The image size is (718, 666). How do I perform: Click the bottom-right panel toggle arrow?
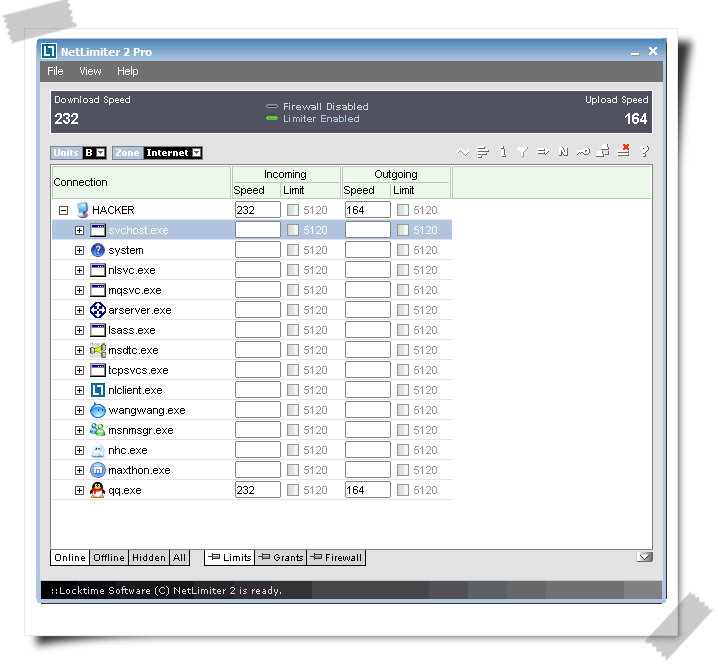coord(645,557)
